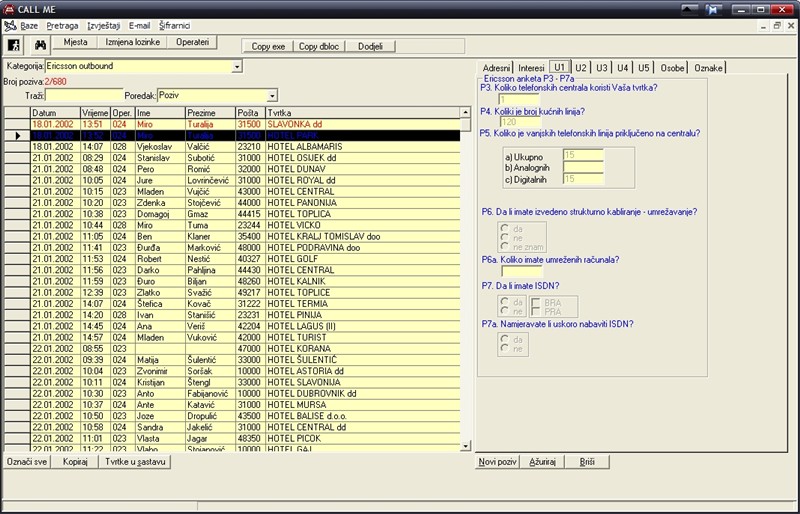Click the table scrollbar up arrow
The image size is (800, 514).
click(x=465, y=112)
